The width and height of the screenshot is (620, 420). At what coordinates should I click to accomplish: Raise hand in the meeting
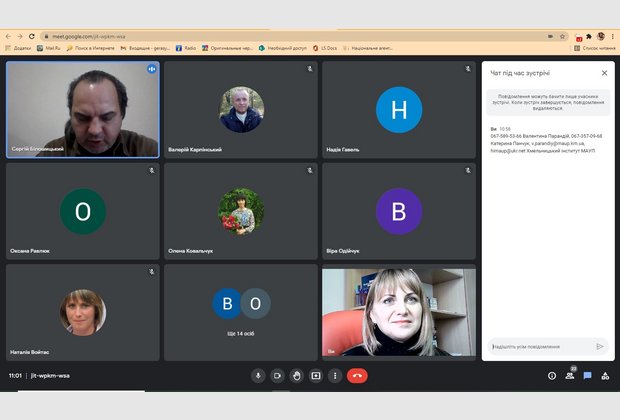[296, 376]
